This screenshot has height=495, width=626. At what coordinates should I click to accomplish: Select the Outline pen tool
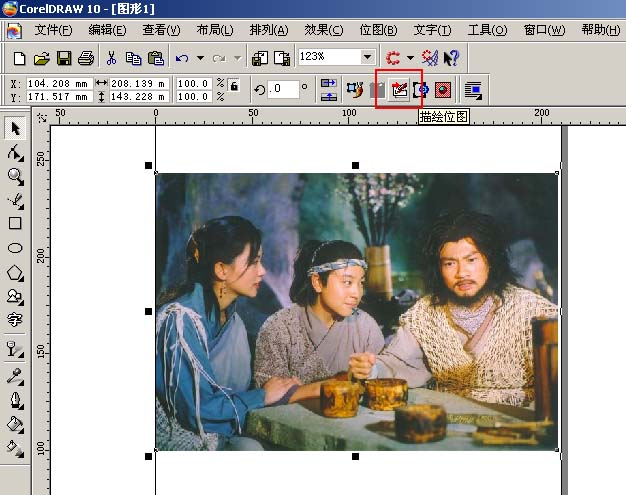[15, 400]
